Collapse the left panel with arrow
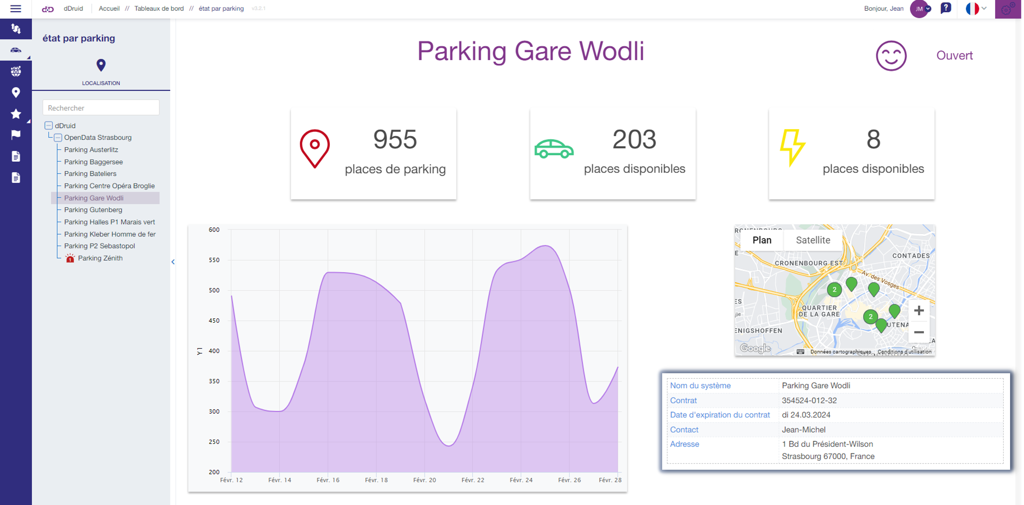This screenshot has width=1024, height=505. pyautogui.click(x=173, y=262)
